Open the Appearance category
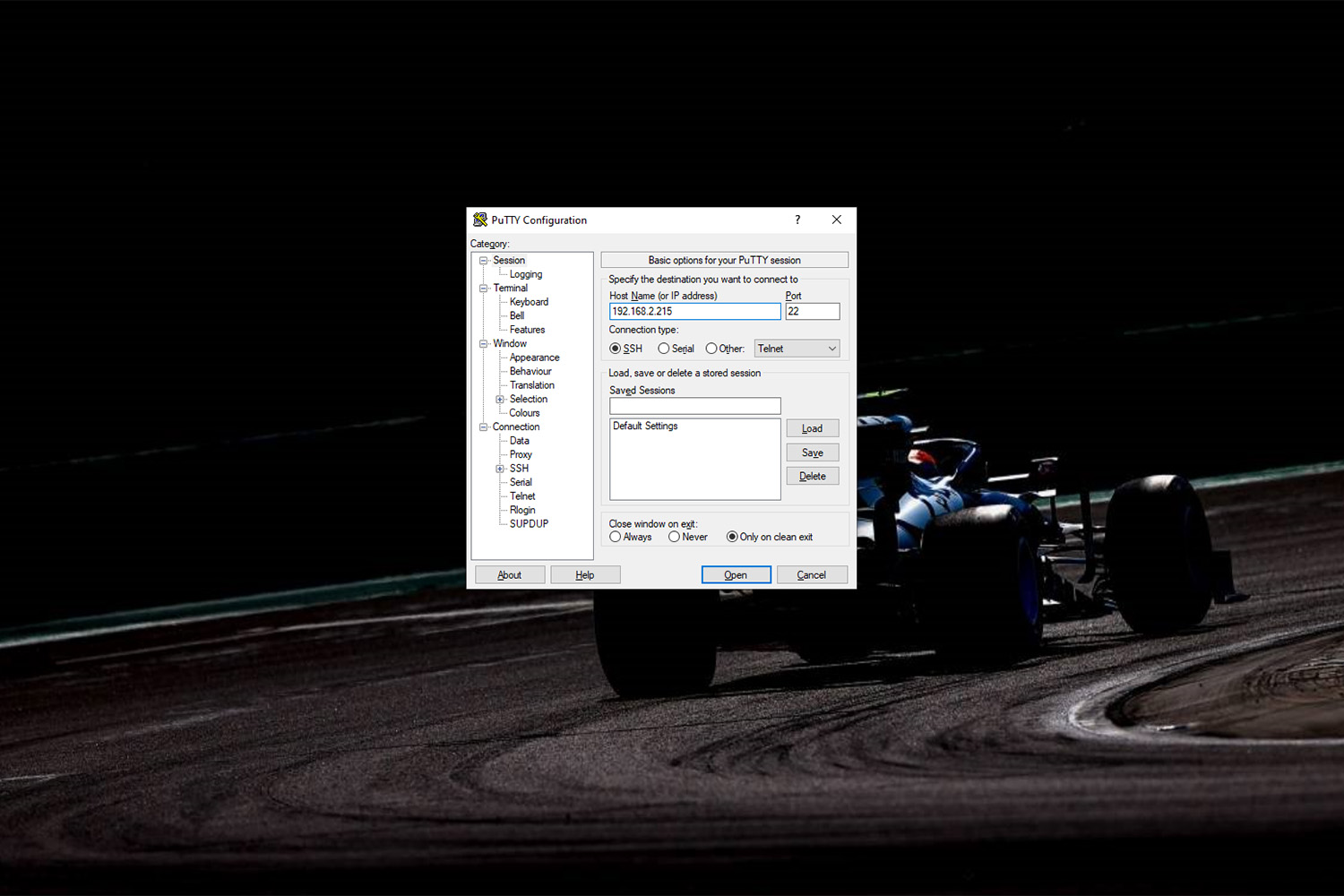 (534, 358)
